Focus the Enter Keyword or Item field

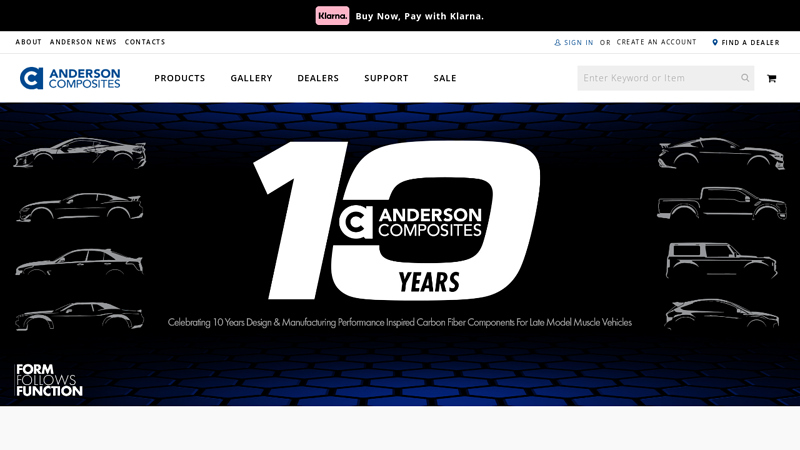[657, 78]
